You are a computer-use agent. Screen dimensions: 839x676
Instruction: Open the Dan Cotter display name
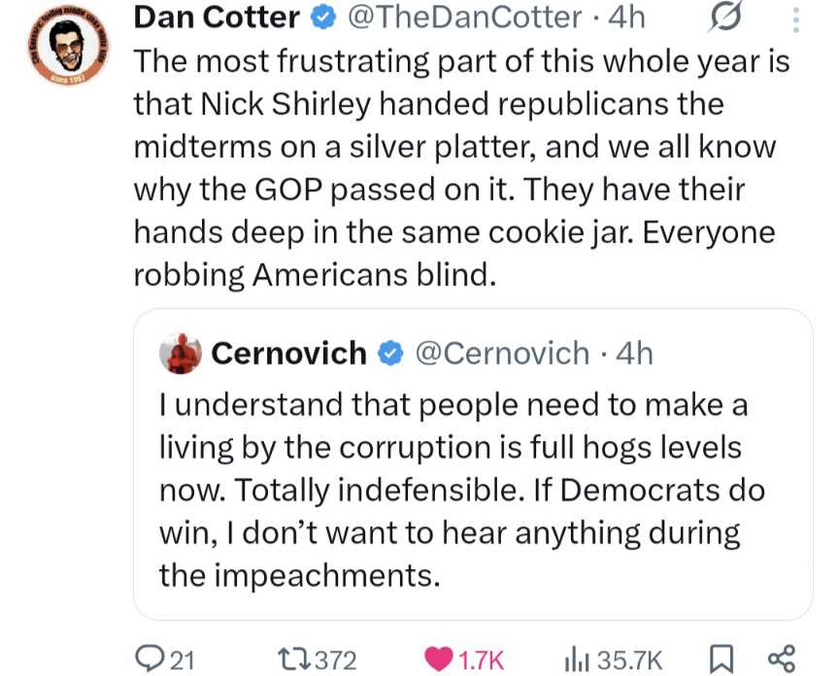(216, 17)
